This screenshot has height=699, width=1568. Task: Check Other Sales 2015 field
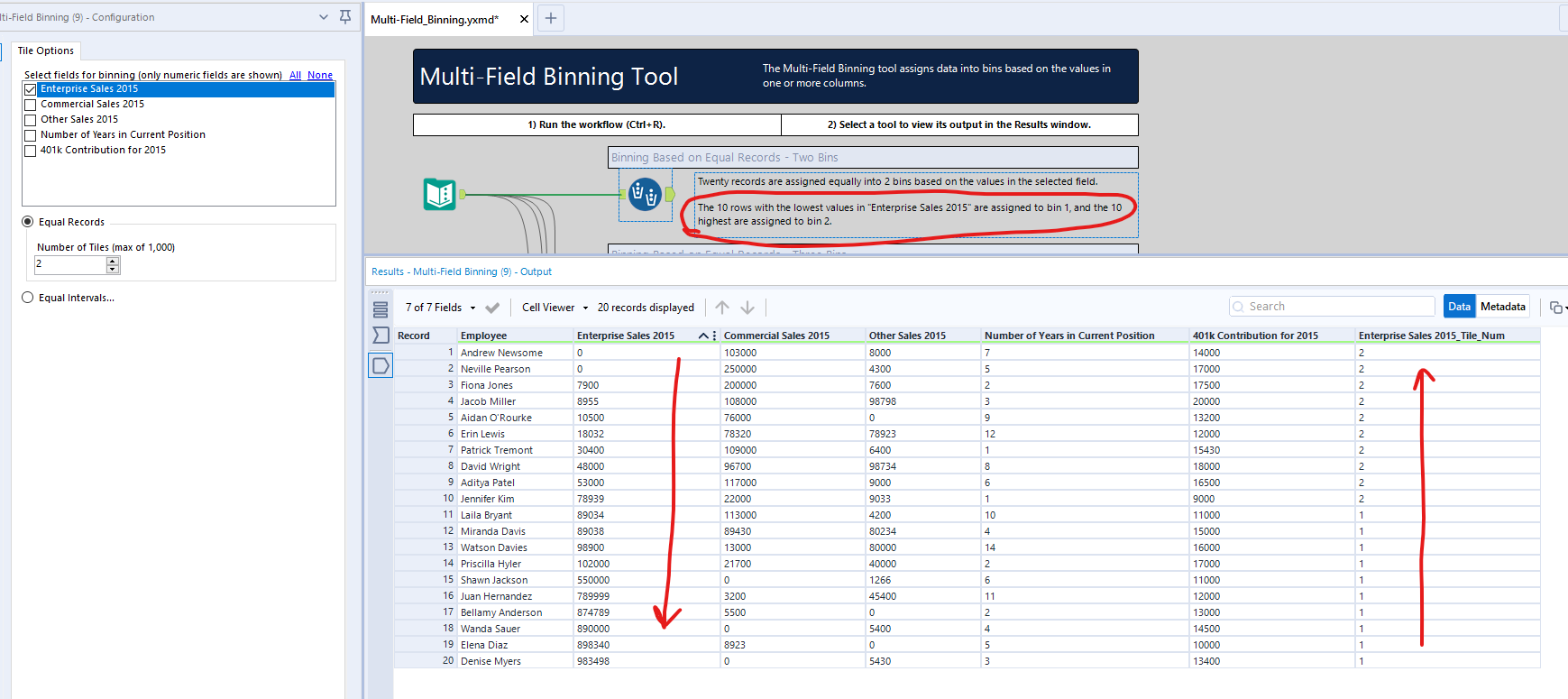31,120
